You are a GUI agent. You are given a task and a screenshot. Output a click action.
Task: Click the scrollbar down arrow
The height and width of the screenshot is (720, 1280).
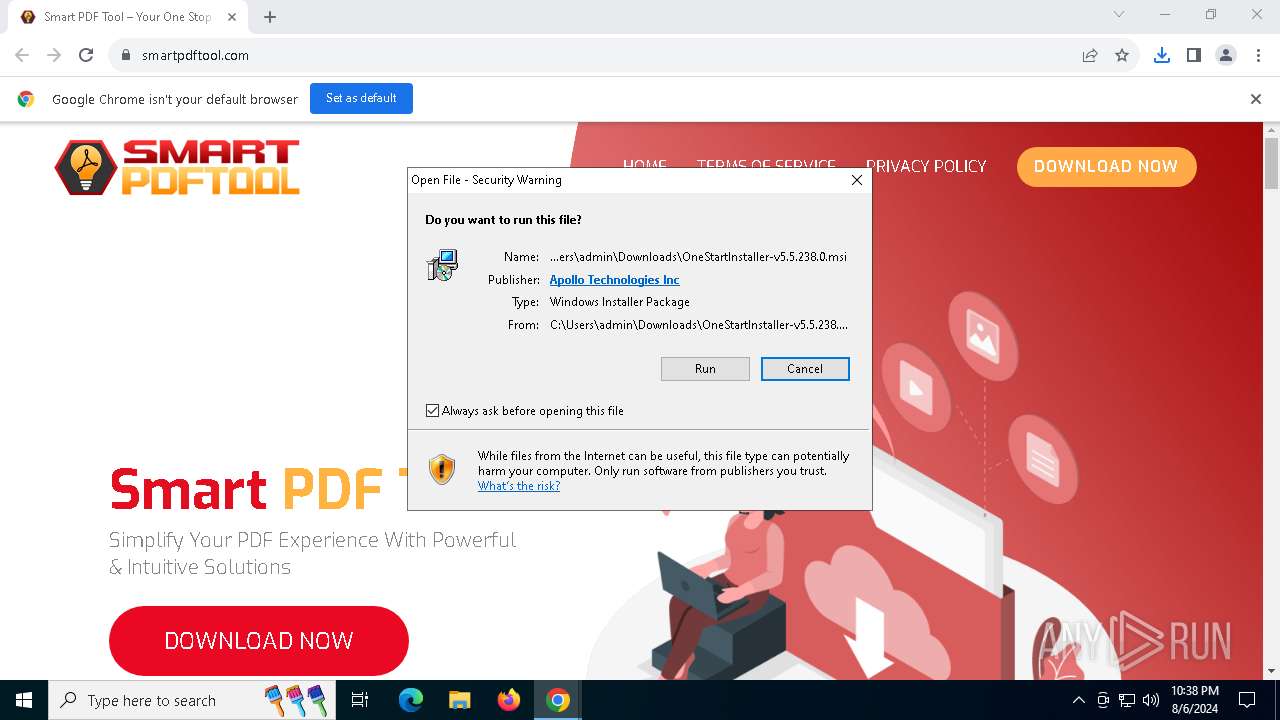(x=1271, y=671)
